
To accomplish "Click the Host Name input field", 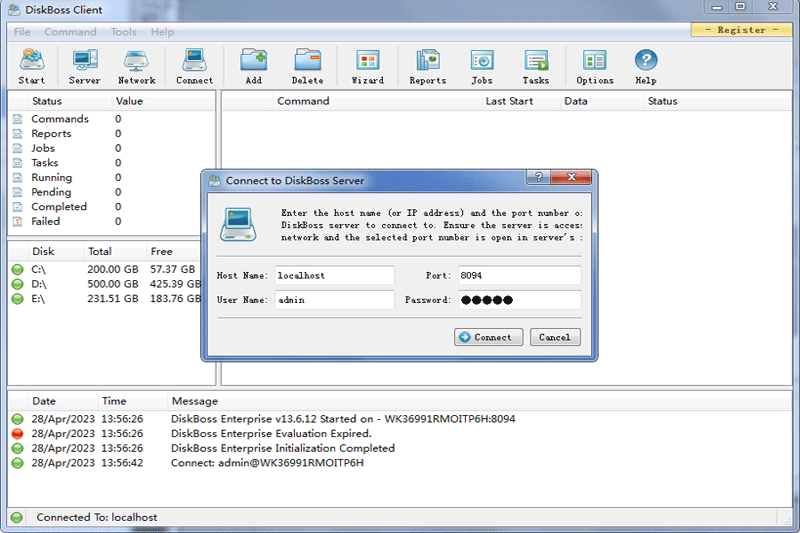I will (334, 275).
